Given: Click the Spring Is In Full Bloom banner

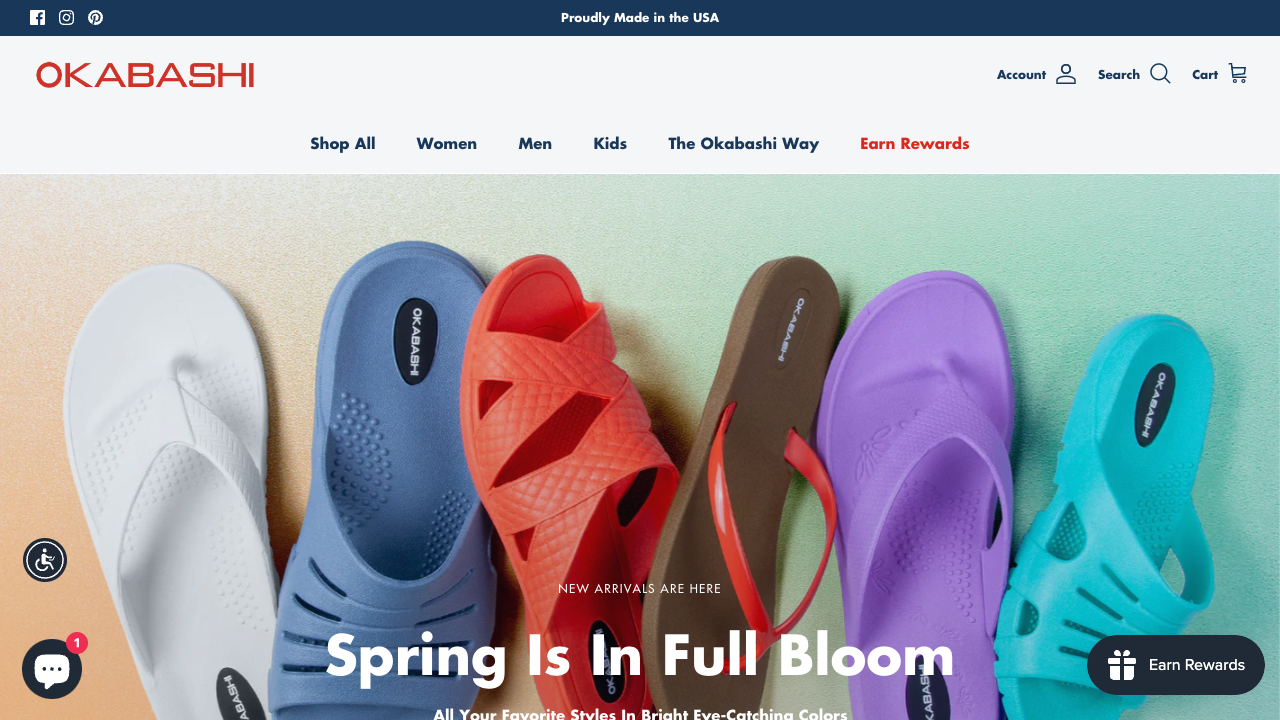Looking at the screenshot, I should (x=640, y=656).
